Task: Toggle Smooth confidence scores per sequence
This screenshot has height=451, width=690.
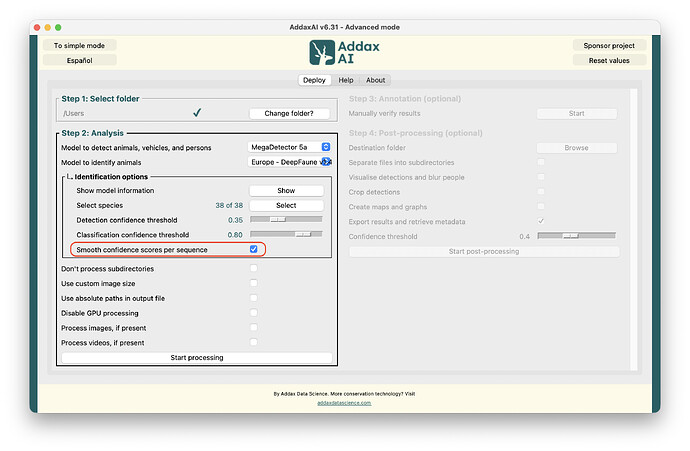Action: tap(253, 249)
